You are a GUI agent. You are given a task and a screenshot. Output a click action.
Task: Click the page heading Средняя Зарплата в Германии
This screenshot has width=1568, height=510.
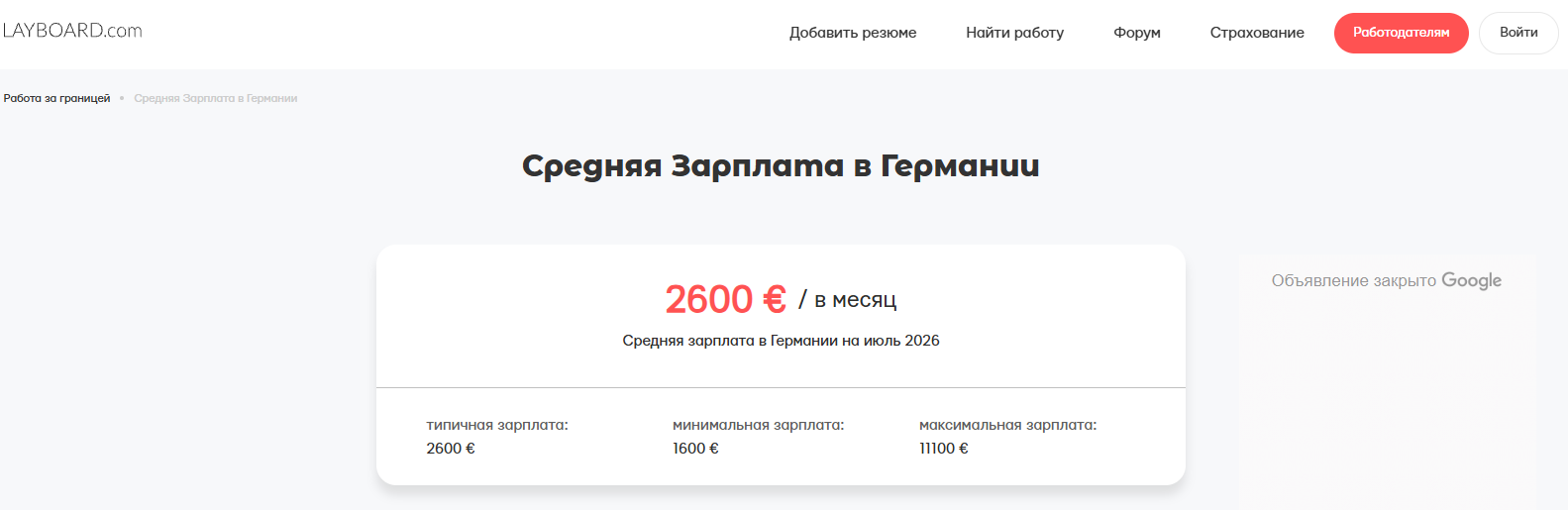click(x=781, y=165)
